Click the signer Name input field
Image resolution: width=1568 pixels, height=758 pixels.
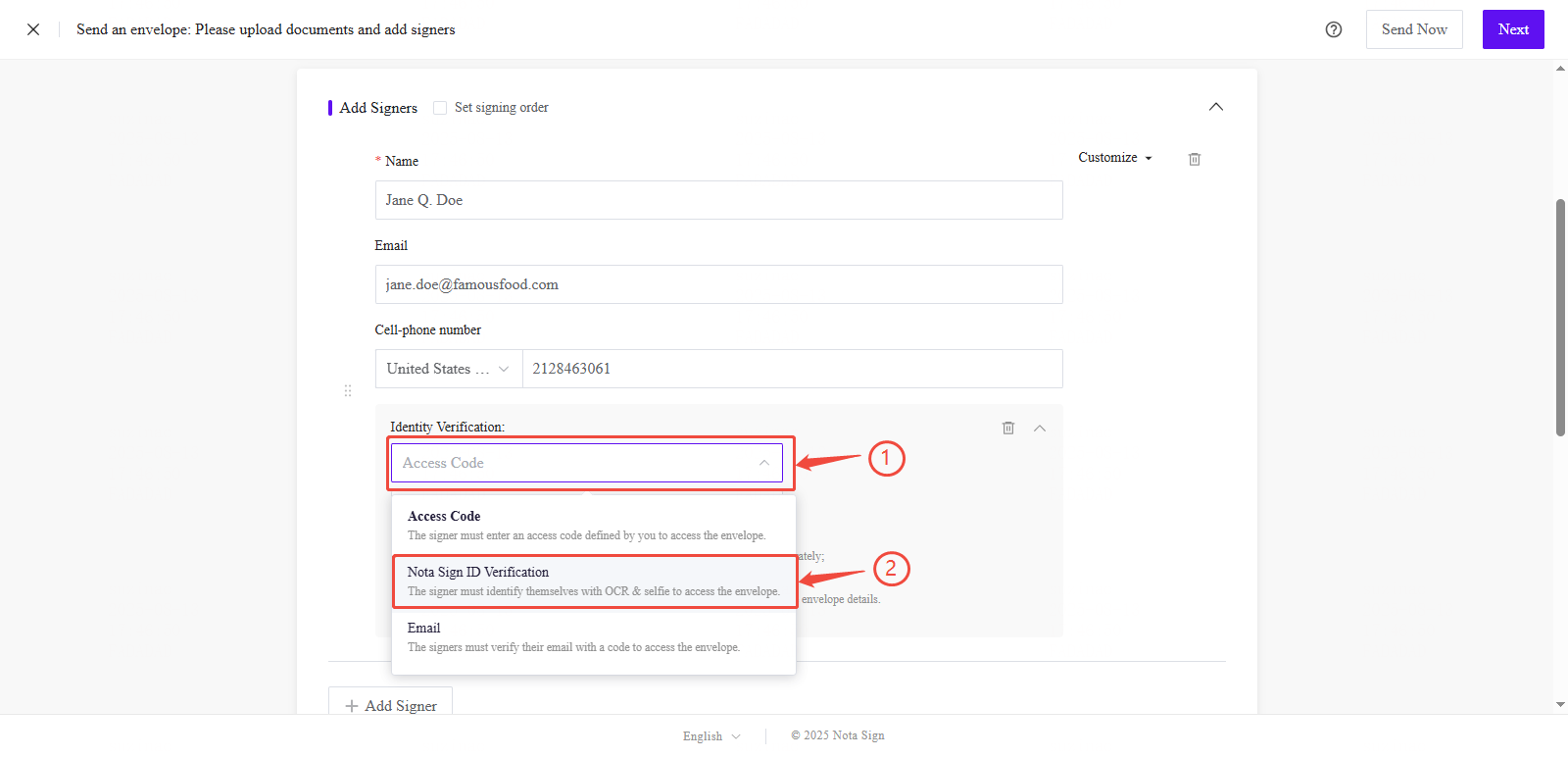point(718,200)
